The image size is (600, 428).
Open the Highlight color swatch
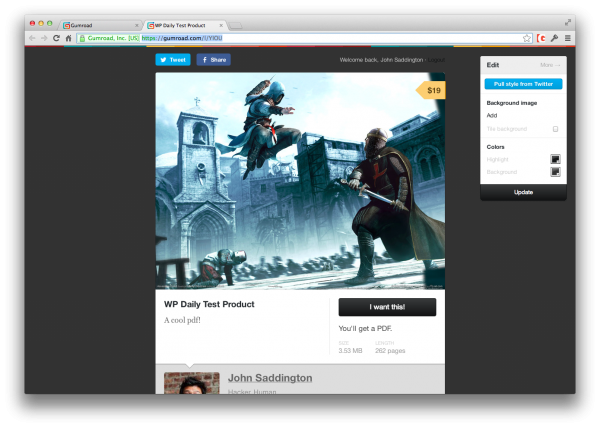pos(555,159)
